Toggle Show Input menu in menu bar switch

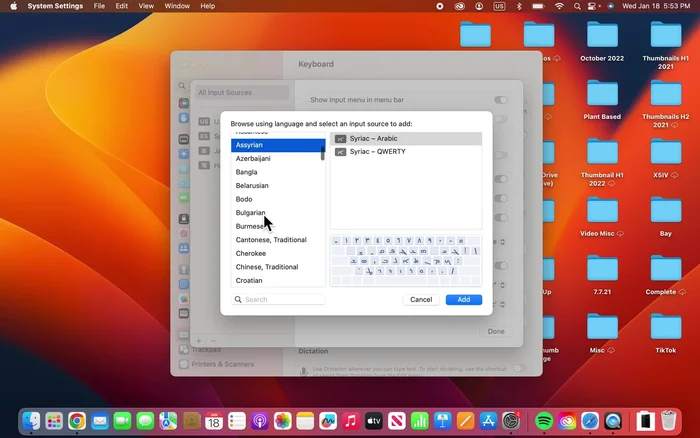[500, 100]
